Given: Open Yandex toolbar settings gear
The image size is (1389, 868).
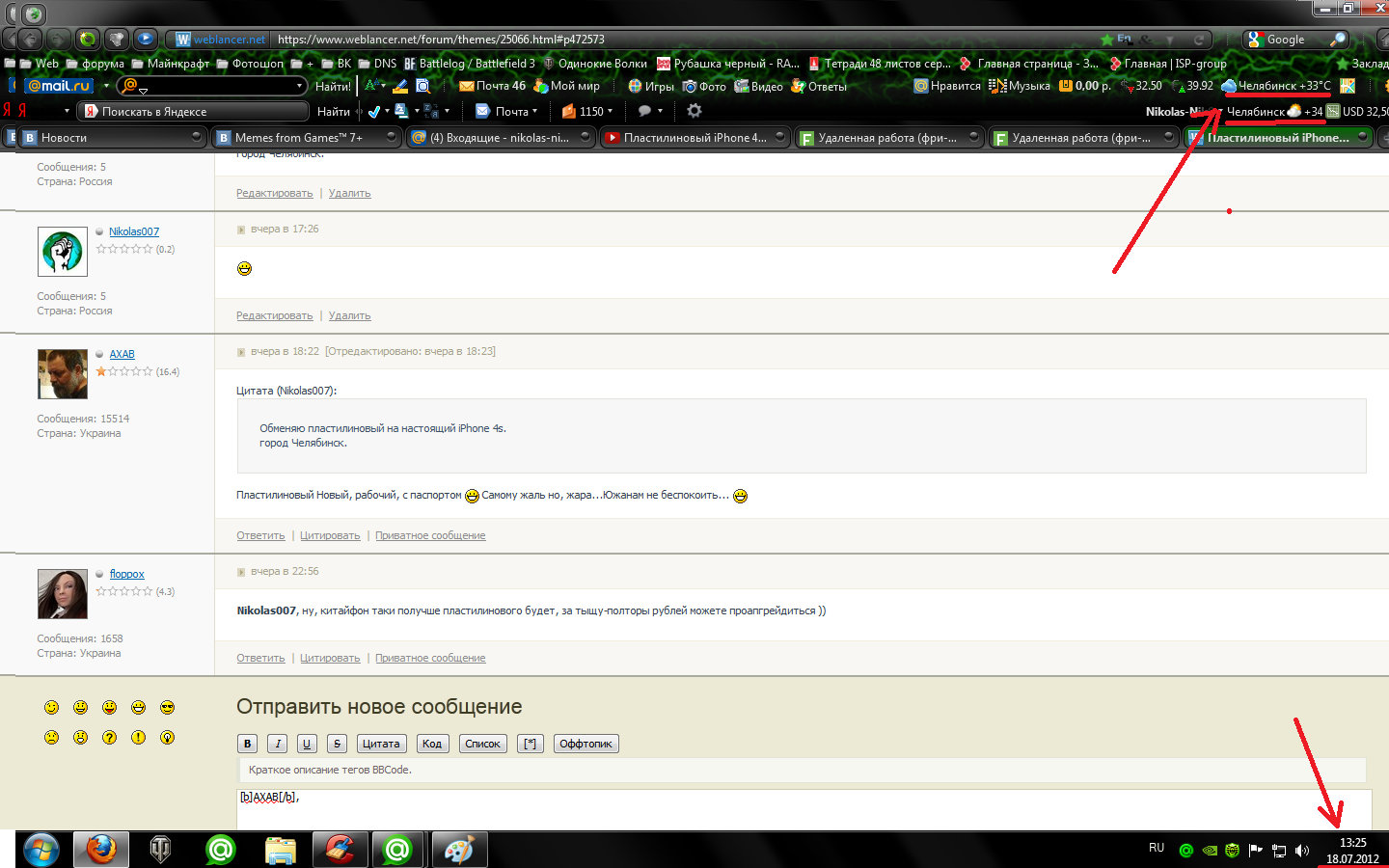Looking at the screenshot, I should 694,111.
